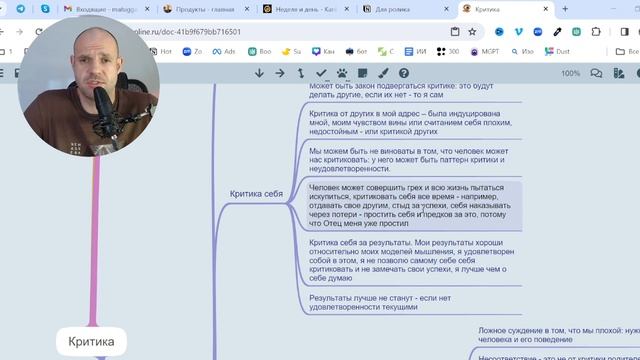This screenshot has height=360, width=640.
Task: Open the MGPT bookmark
Action: [484, 51]
